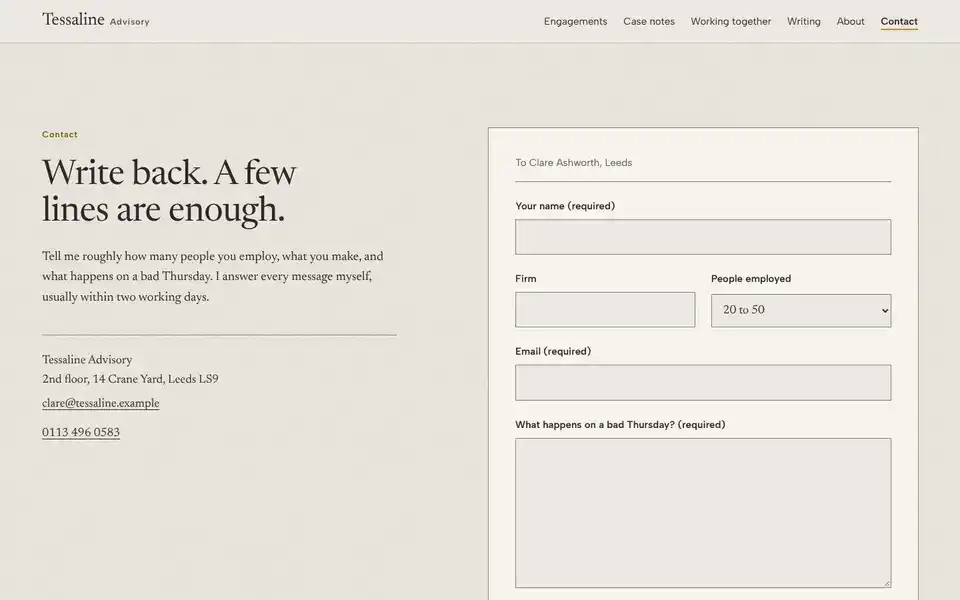Navigate to Writing
This screenshot has height=600, width=960.
pyautogui.click(x=803, y=21)
